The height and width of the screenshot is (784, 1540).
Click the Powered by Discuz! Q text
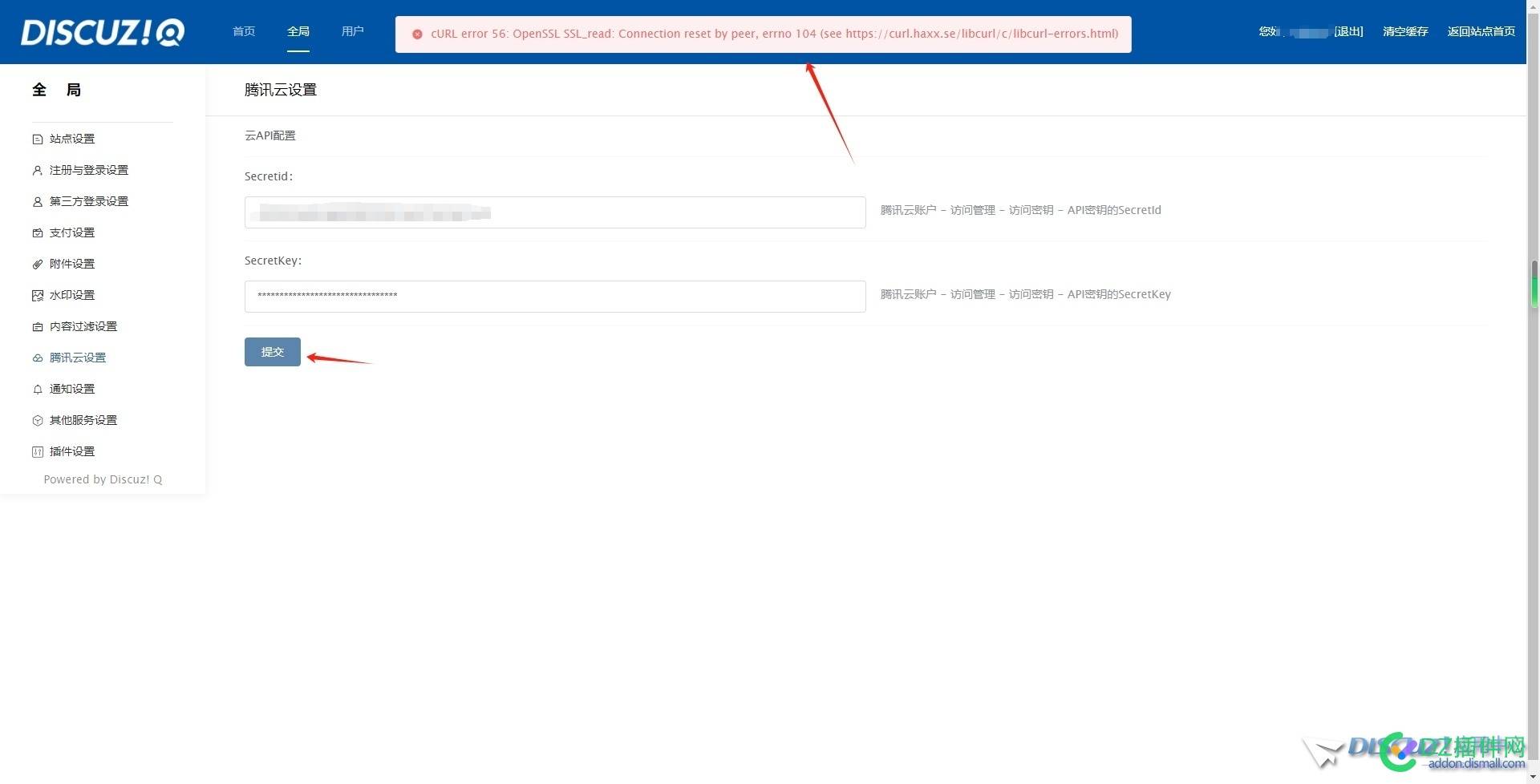103,479
